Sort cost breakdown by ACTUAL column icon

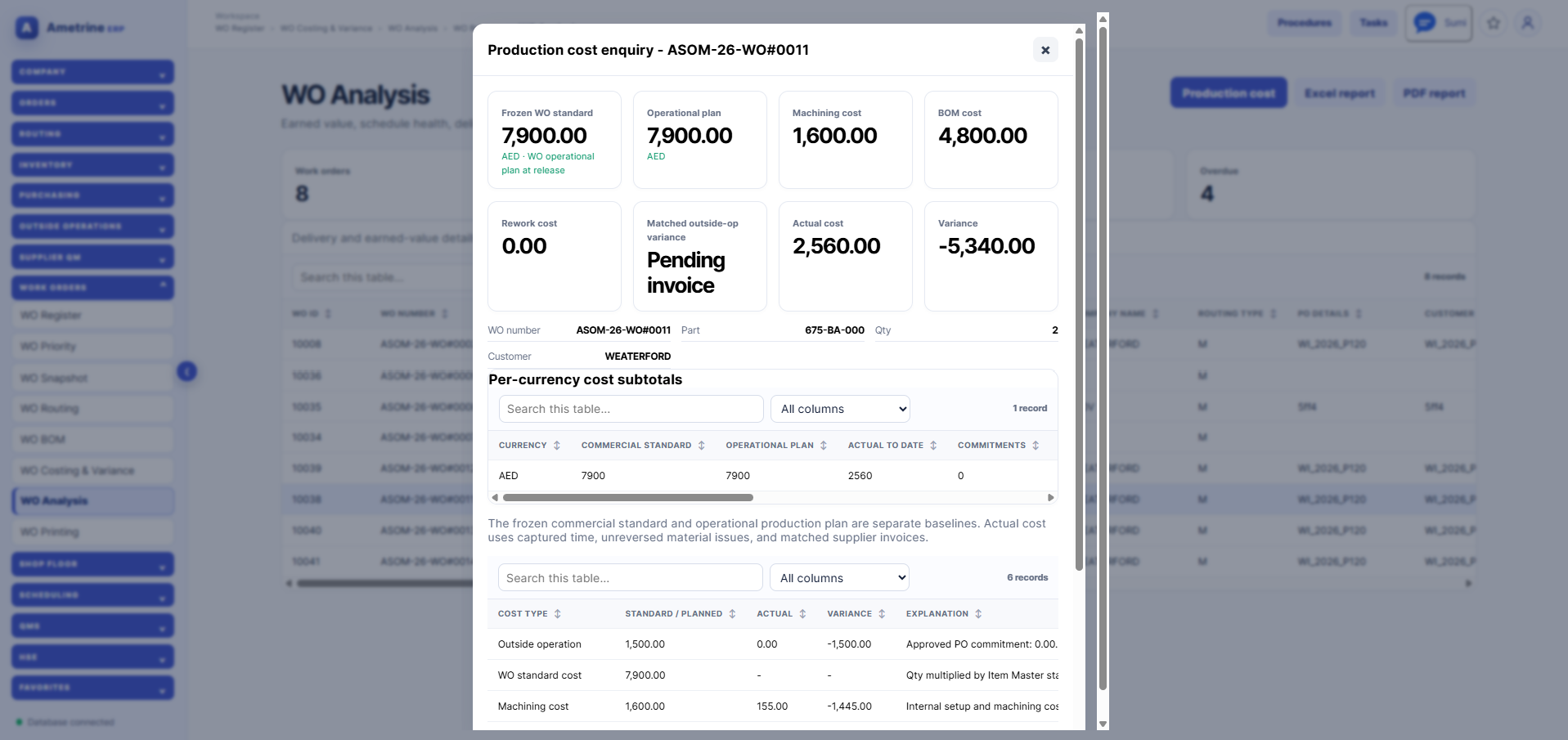[x=802, y=614]
